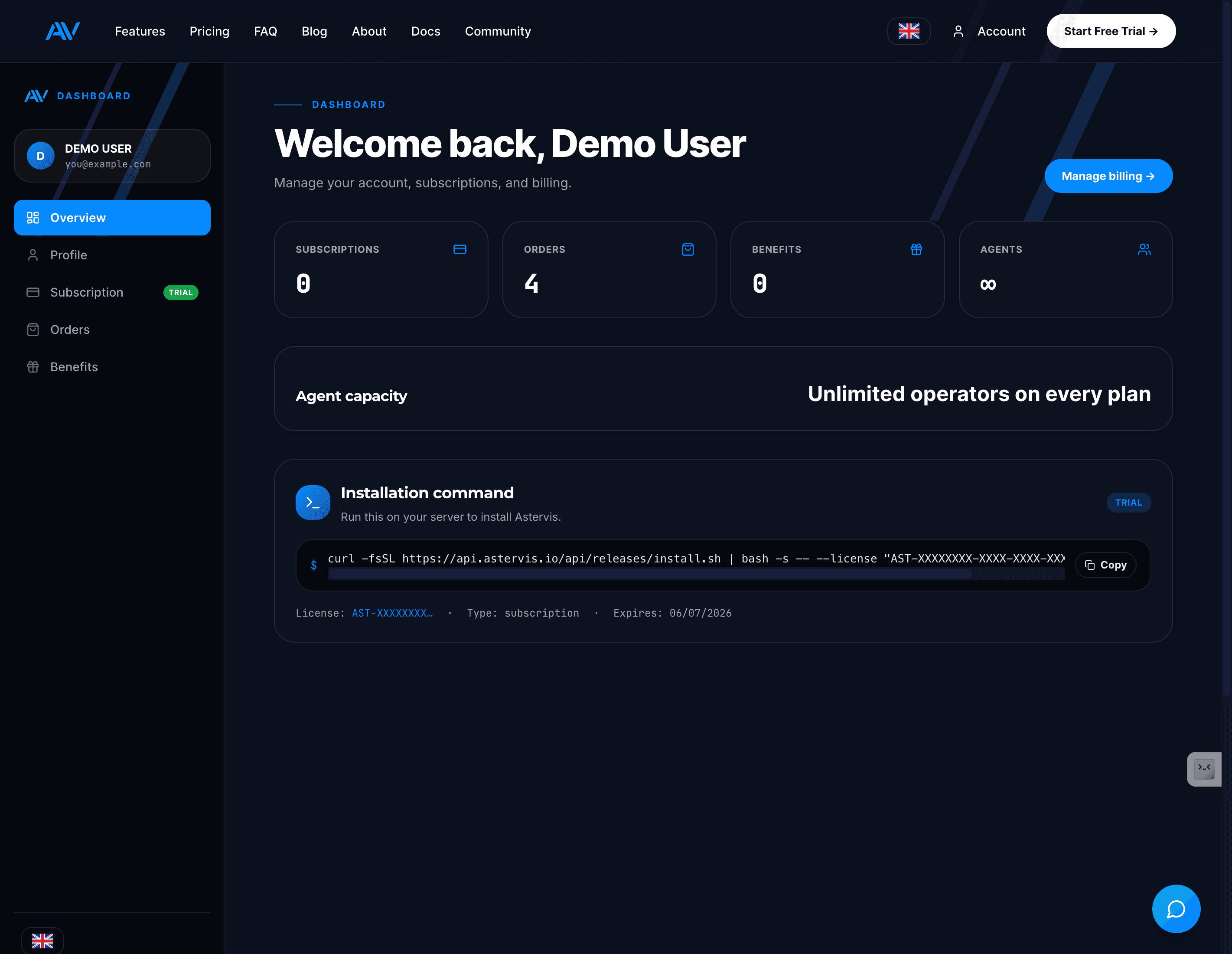Click the sidebar Dashboard logo
Image resolution: width=1232 pixels, height=954 pixels.
[36, 96]
